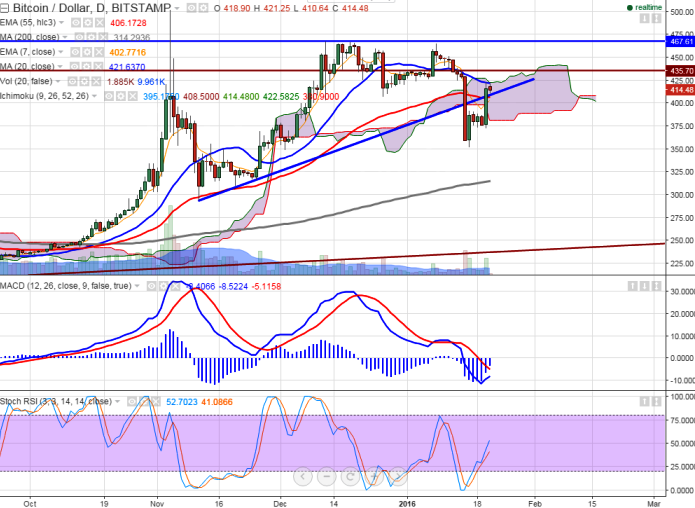Screen dimensions: 695x508
Task: Toggle visibility of the main Bitcoin/Dollar series
Action: pos(191,8)
